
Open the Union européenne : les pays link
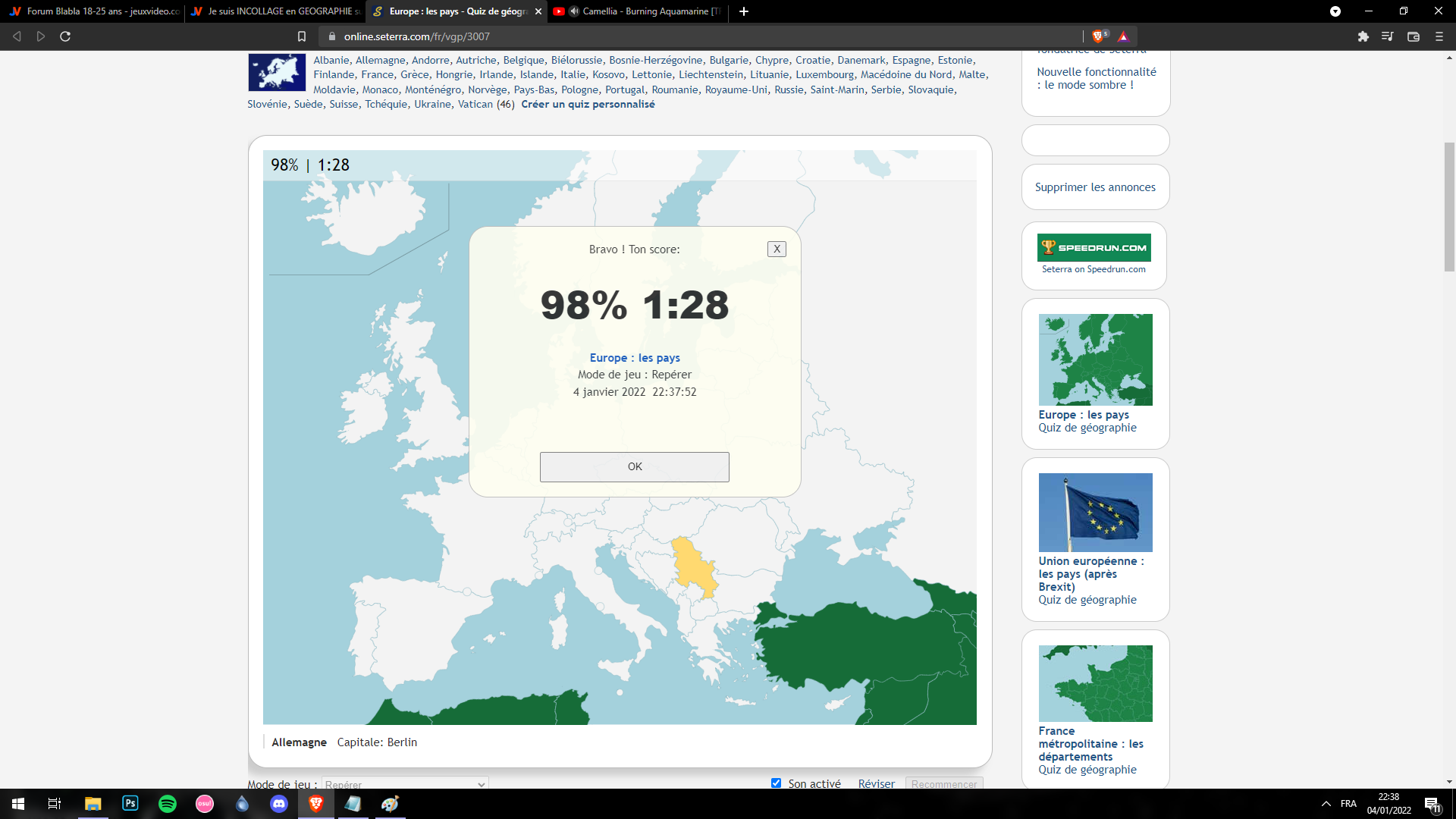(x=1091, y=574)
